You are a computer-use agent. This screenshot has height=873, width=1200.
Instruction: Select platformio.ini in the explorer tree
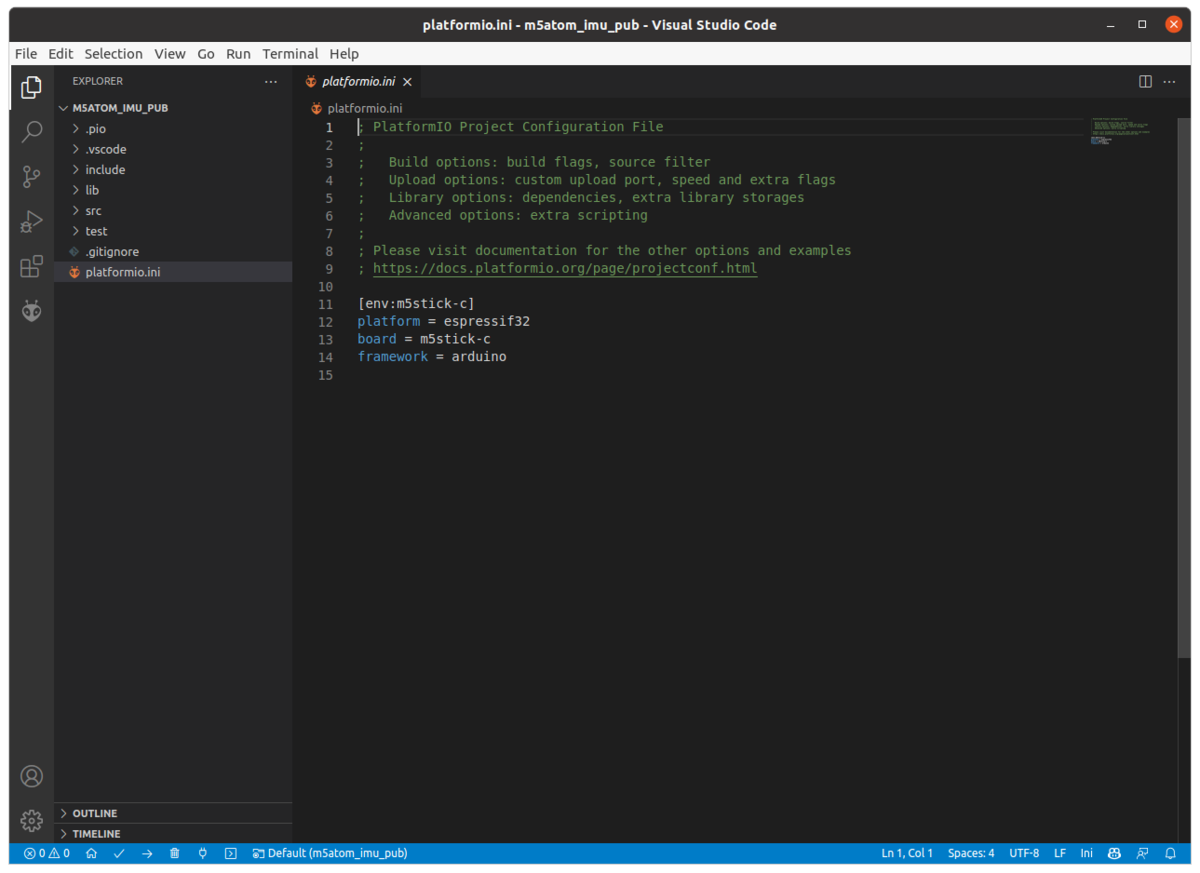tap(173, 272)
